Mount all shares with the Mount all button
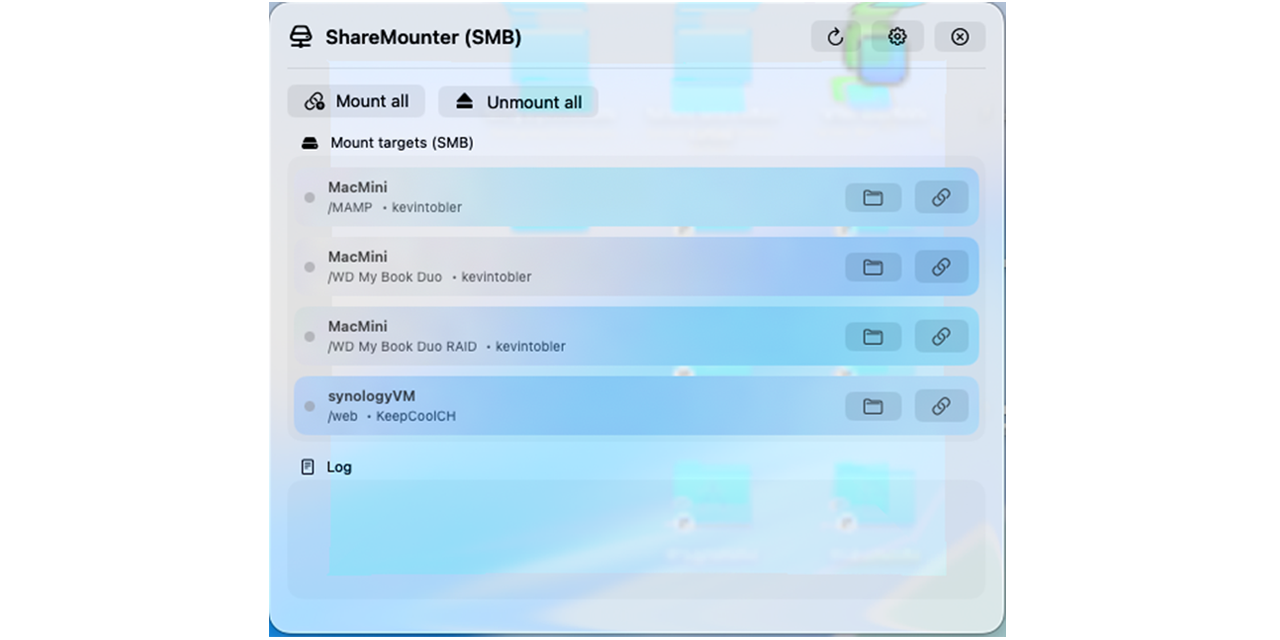 (356, 101)
